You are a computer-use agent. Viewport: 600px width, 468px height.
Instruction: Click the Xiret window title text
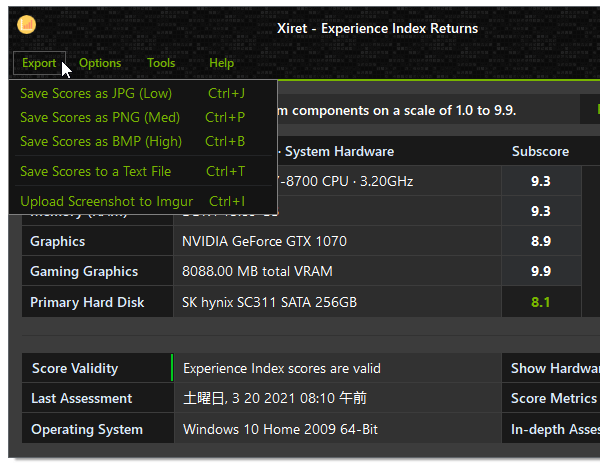click(377, 28)
